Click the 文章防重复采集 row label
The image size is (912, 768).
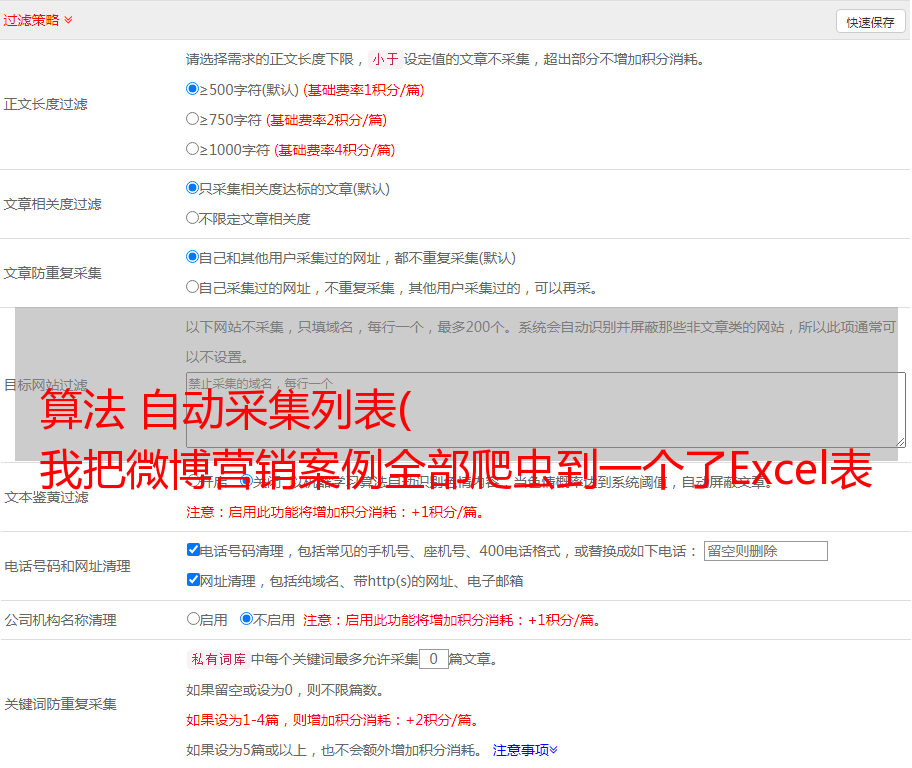52,273
